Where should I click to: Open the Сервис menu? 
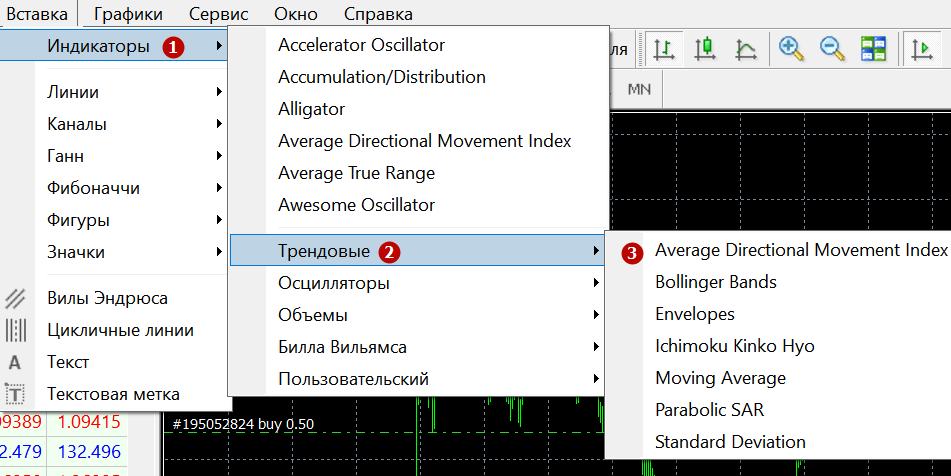[x=218, y=14]
